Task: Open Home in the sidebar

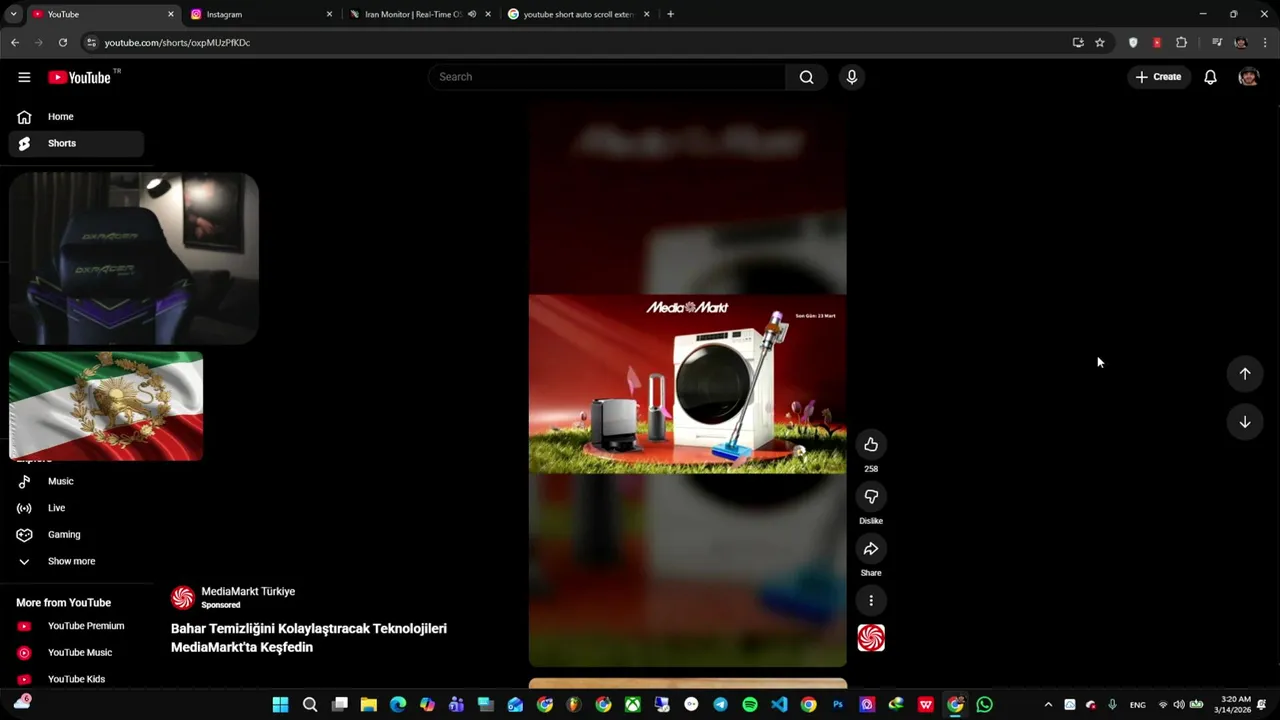Action: click(77, 117)
